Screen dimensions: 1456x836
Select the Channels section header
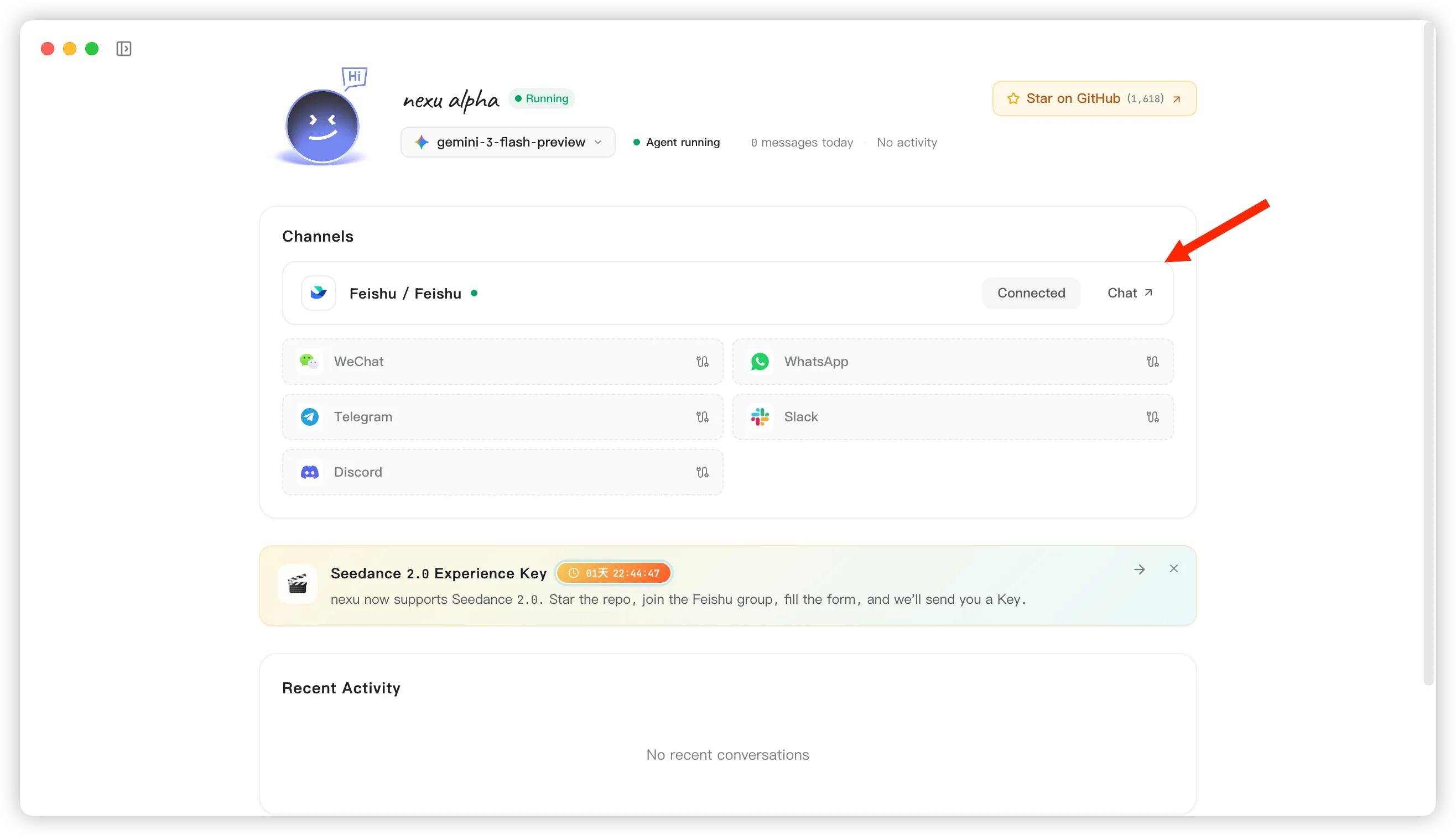click(317, 236)
